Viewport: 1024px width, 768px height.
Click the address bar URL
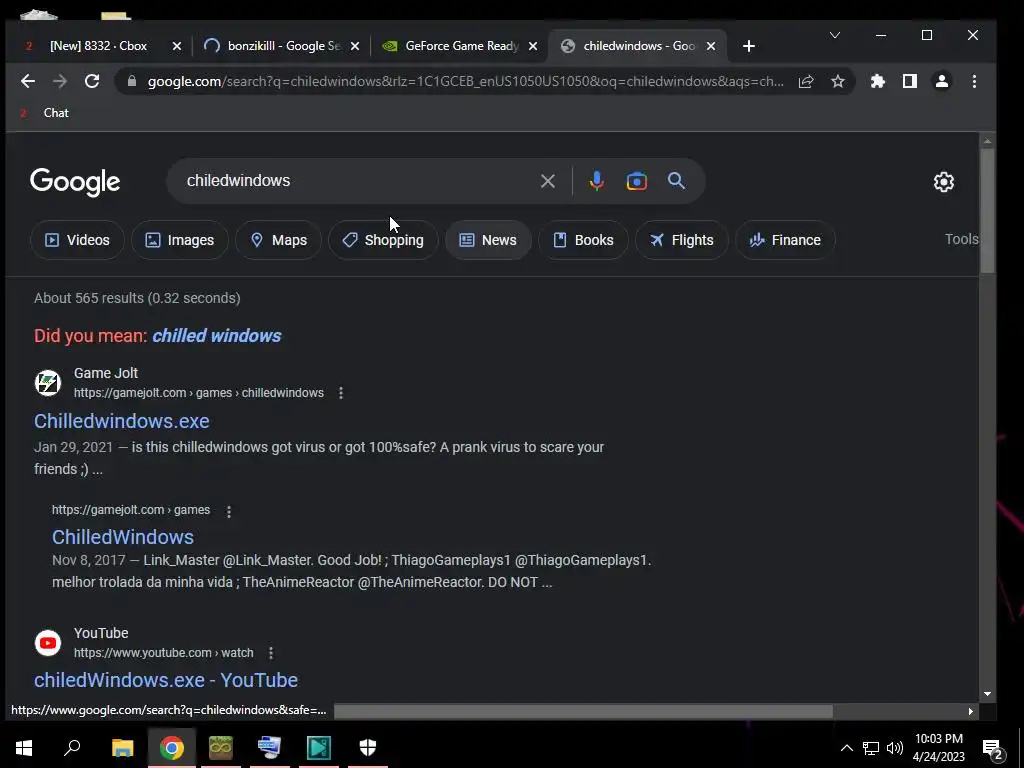point(465,81)
